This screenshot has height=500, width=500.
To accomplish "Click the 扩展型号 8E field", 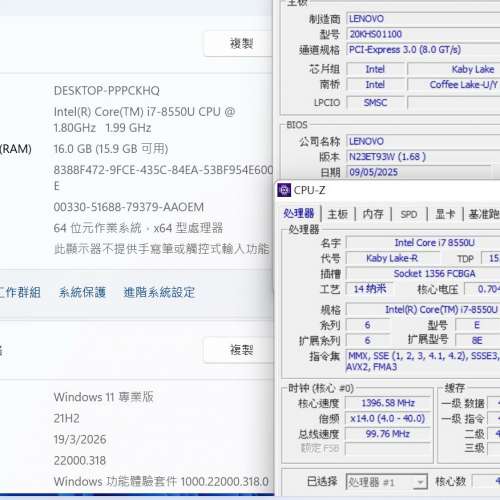I will pyautogui.click(x=478, y=340).
